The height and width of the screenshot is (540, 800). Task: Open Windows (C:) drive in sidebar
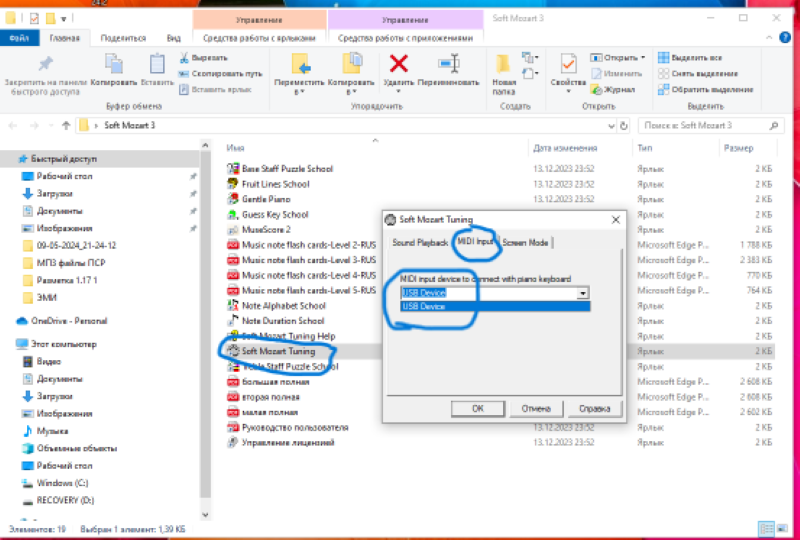point(55,483)
